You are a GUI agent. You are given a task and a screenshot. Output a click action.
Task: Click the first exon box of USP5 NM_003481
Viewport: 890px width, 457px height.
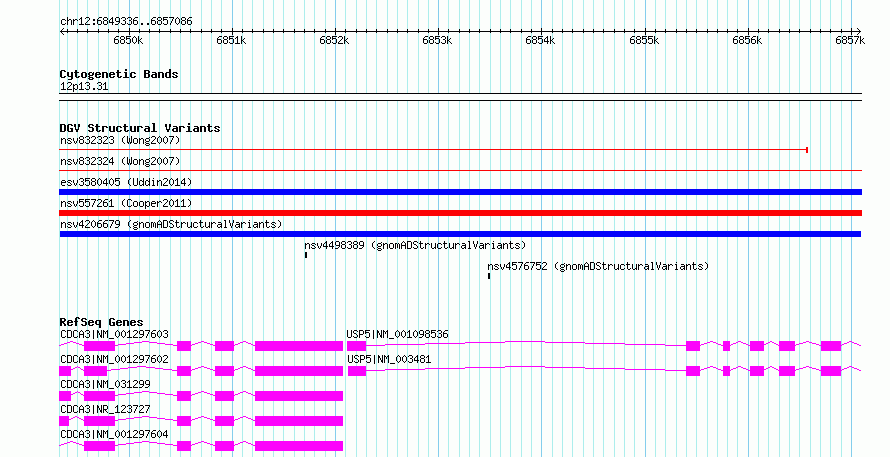coord(356,371)
